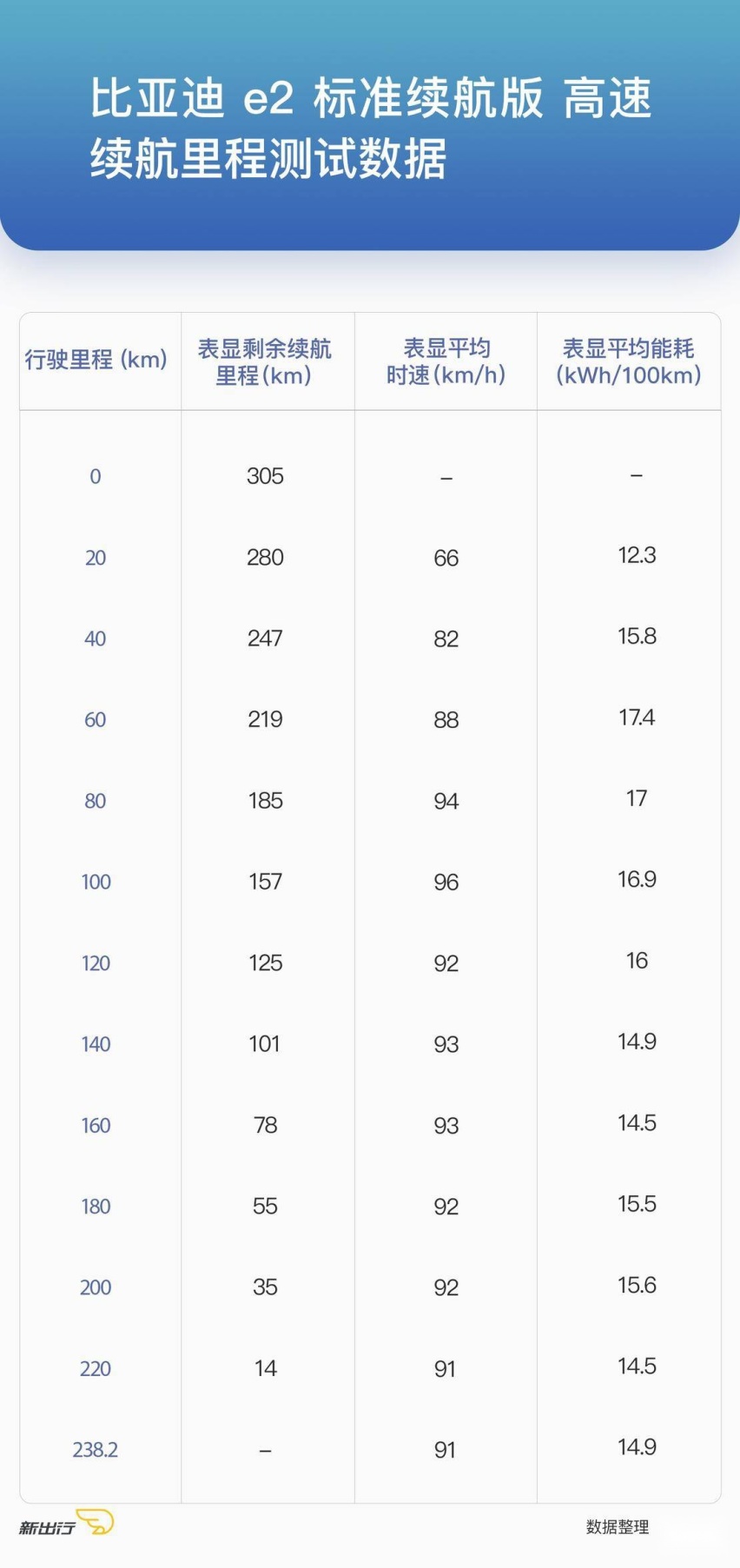Screen dimensions: 740x1568
Task: Click energy consumption value 16.9
Action: click(637, 879)
